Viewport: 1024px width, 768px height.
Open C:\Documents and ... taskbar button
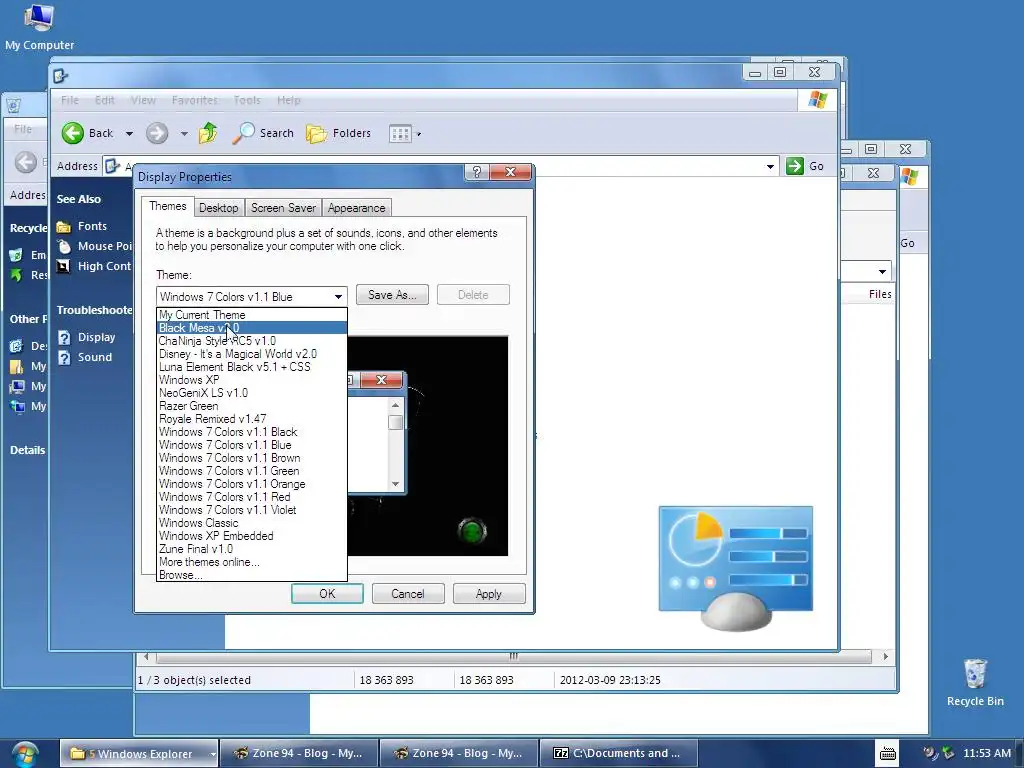coord(618,754)
